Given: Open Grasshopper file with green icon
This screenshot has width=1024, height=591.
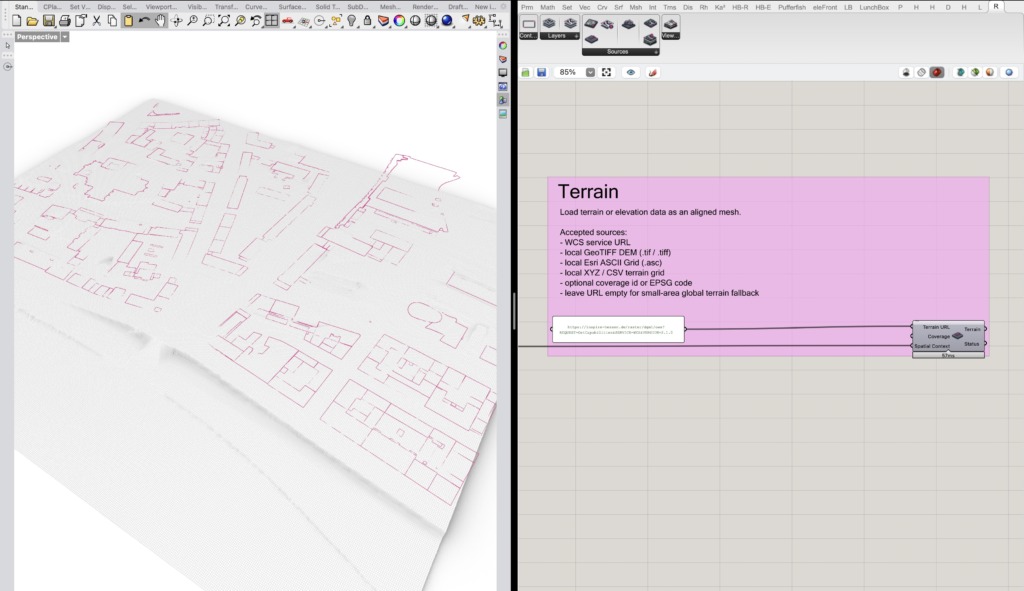Looking at the screenshot, I should click(526, 72).
